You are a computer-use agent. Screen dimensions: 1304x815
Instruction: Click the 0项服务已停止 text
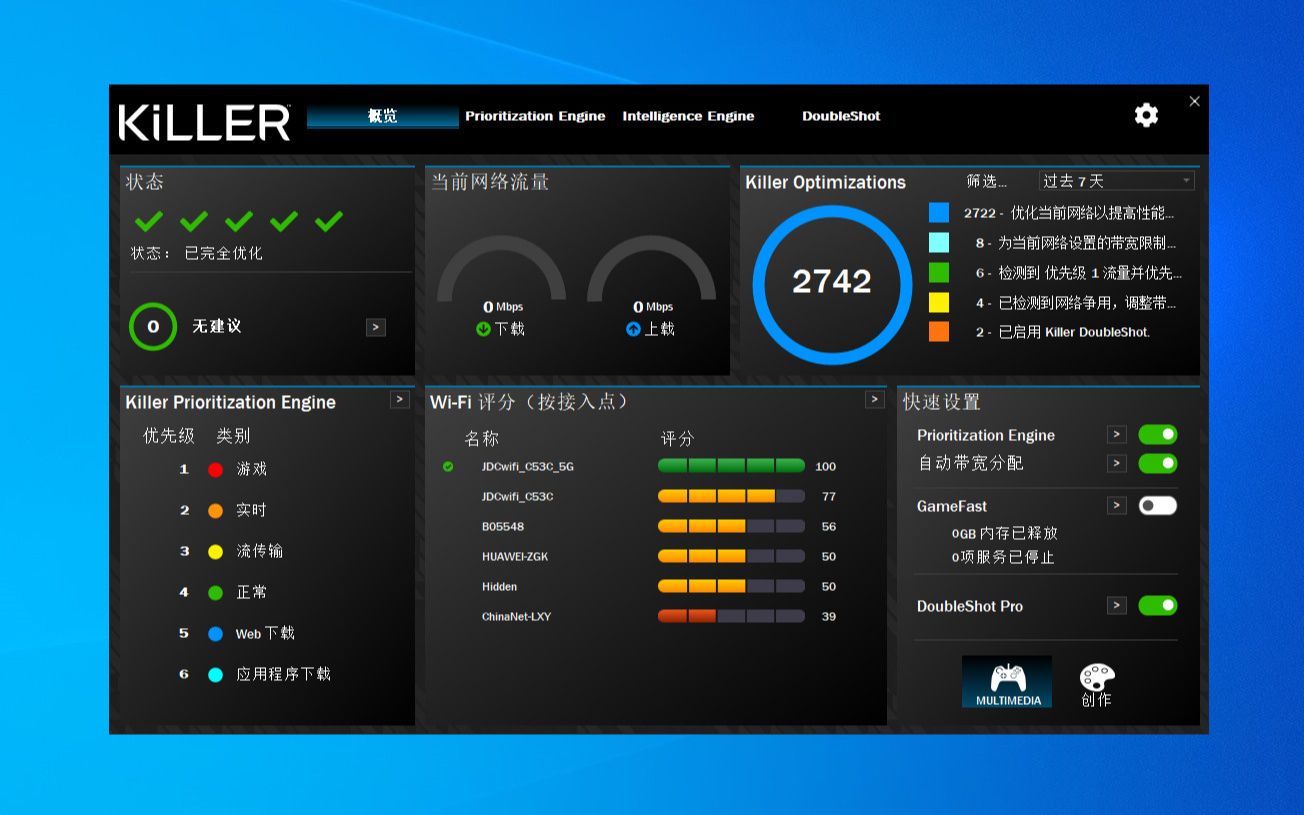(x=1002, y=558)
